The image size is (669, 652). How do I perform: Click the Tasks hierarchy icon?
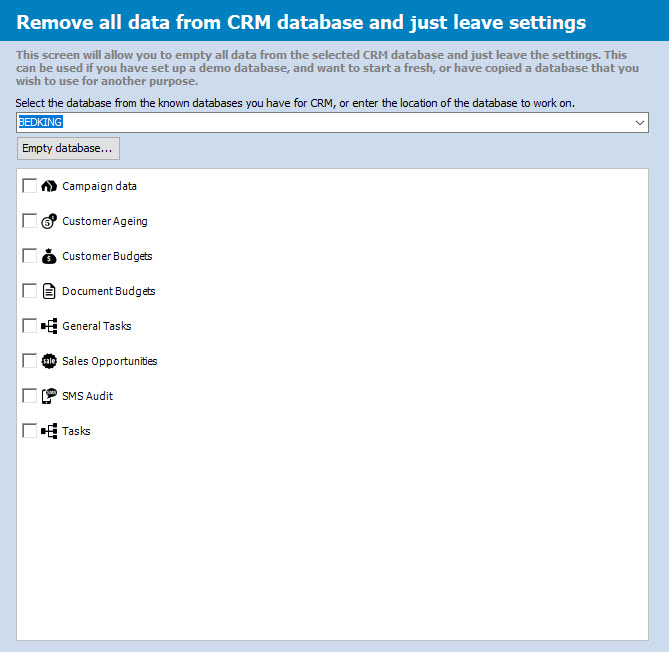49,431
